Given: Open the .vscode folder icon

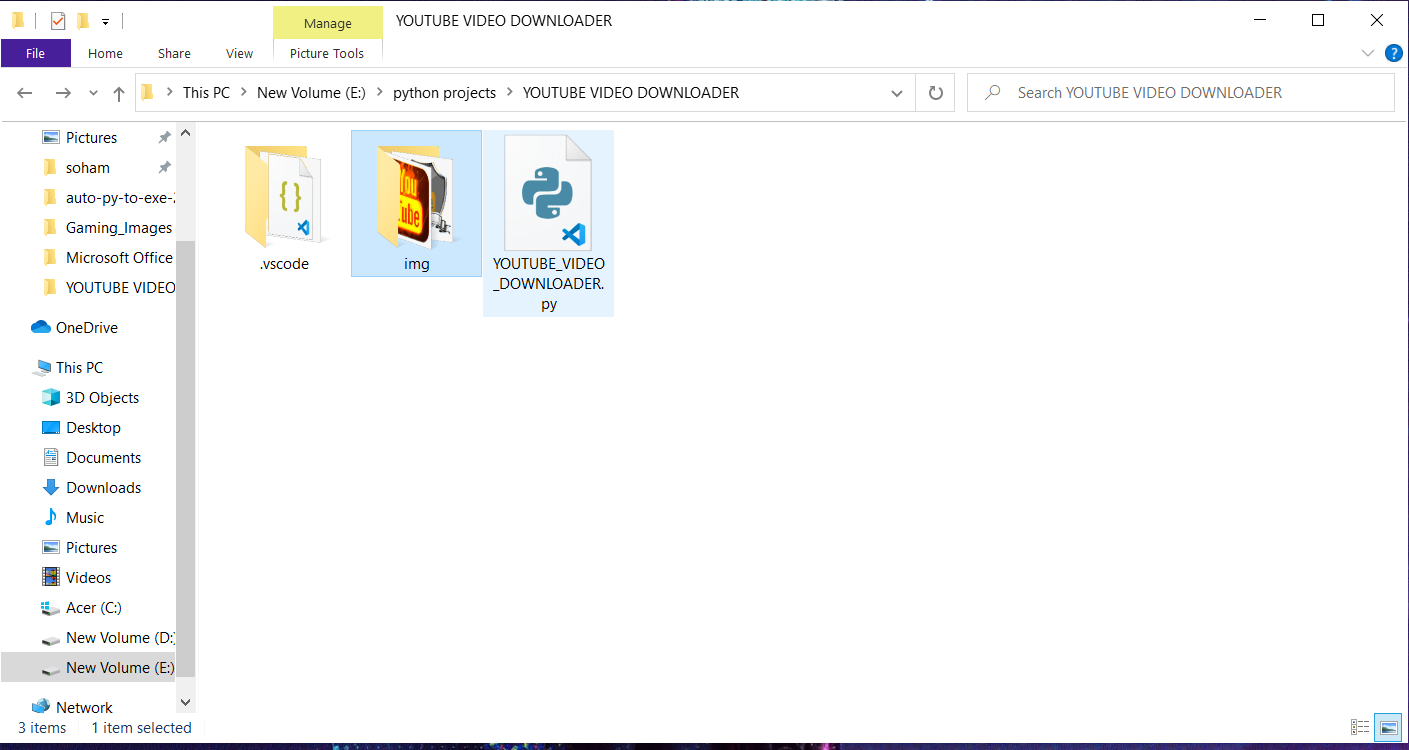Looking at the screenshot, I should tap(284, 197).
